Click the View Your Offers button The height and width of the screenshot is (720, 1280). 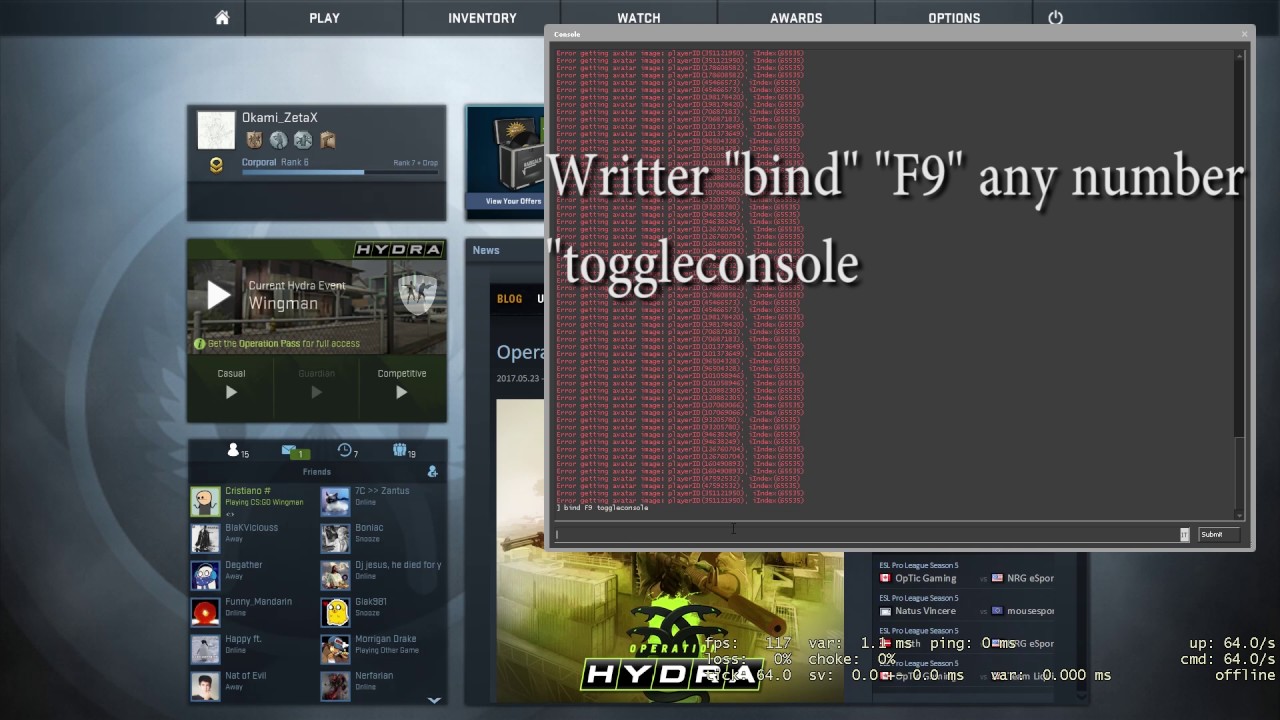[x=513, y=201]
